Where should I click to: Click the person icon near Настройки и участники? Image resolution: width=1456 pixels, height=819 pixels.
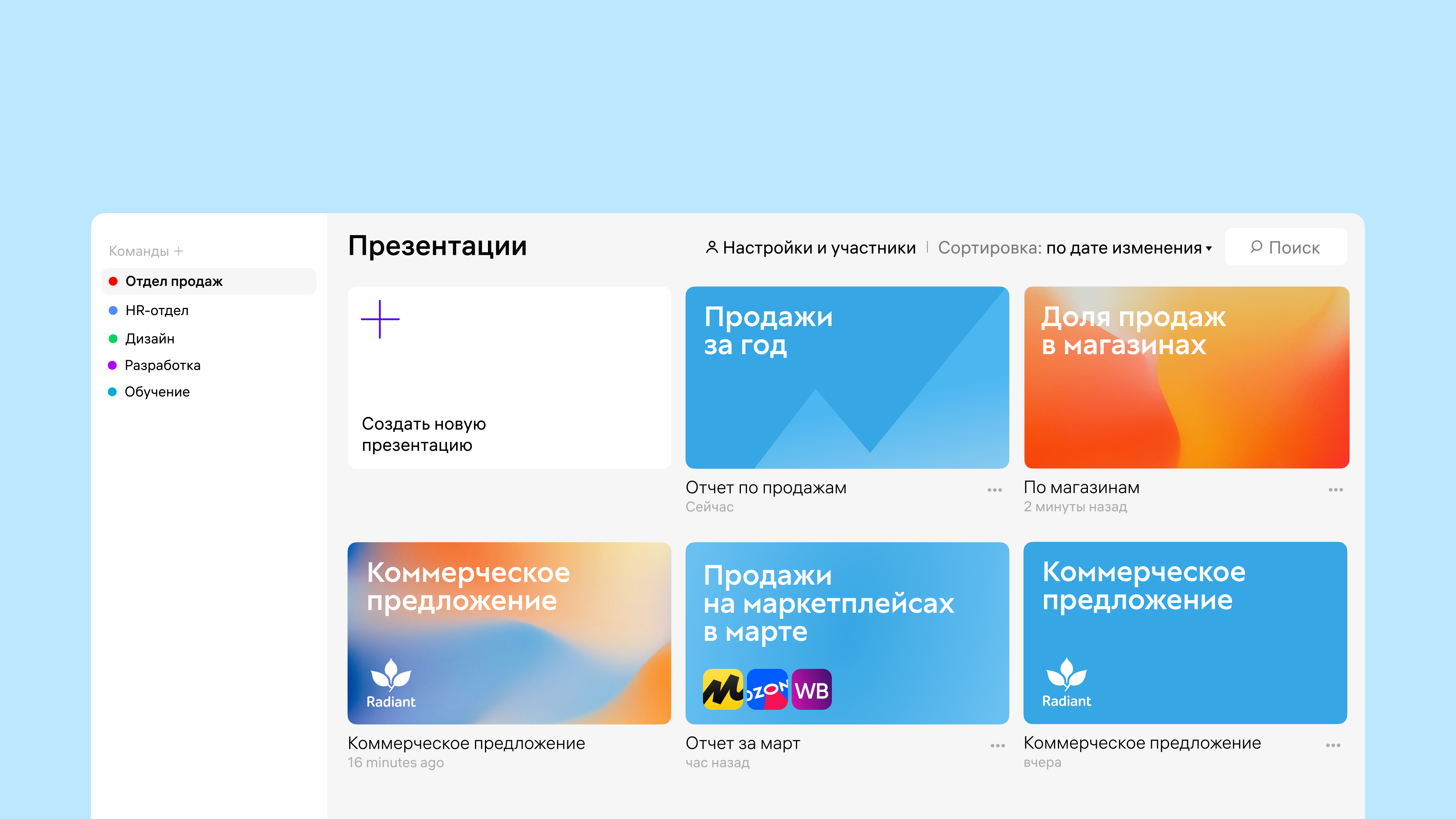click(x=712, y=248)
